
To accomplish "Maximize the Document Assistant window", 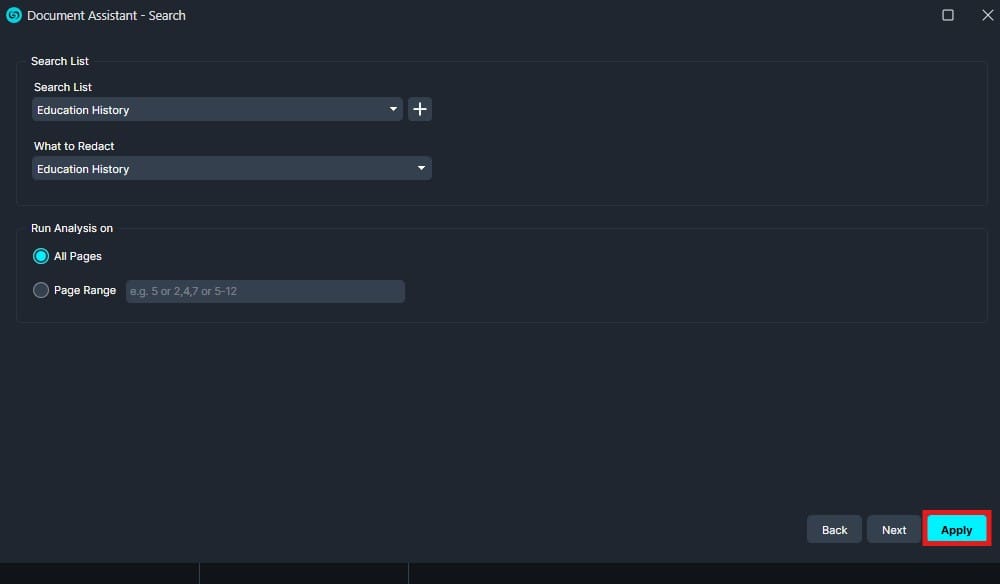I will tap(948, 15).
